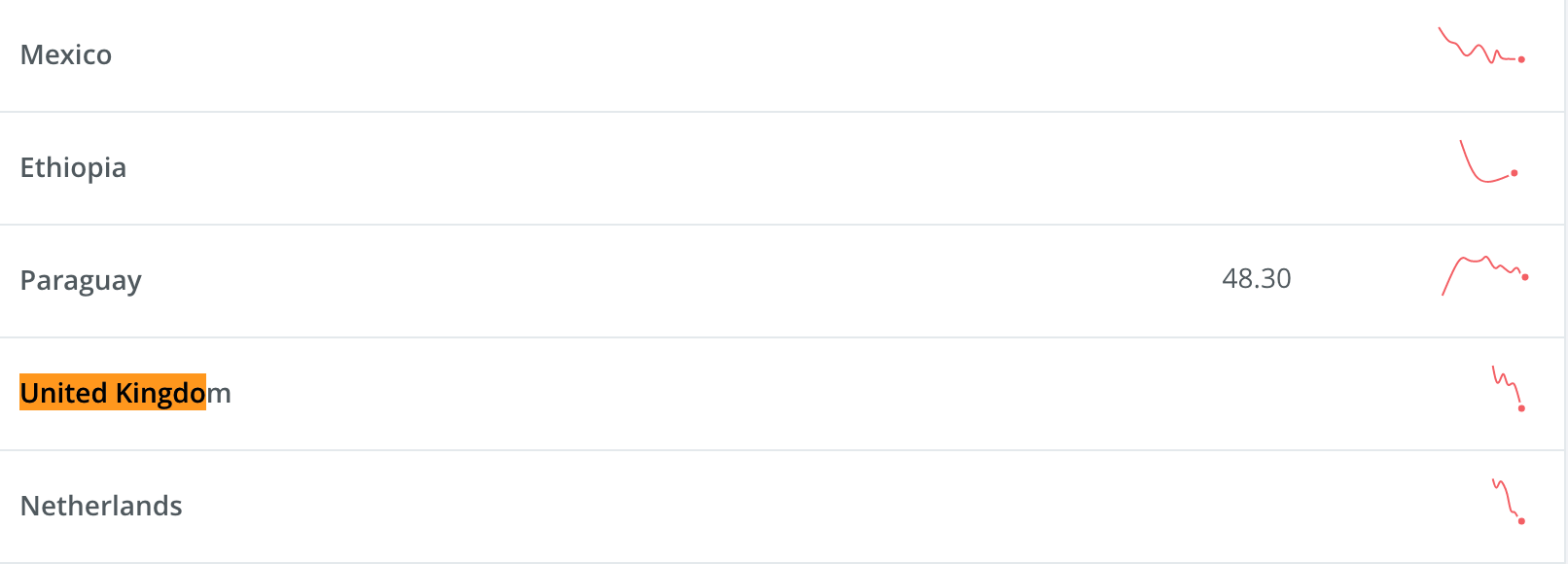1568x564 pixels.
Task: Click the leftmost start of Mexico's sparkline
Action: coord(1441,31)
